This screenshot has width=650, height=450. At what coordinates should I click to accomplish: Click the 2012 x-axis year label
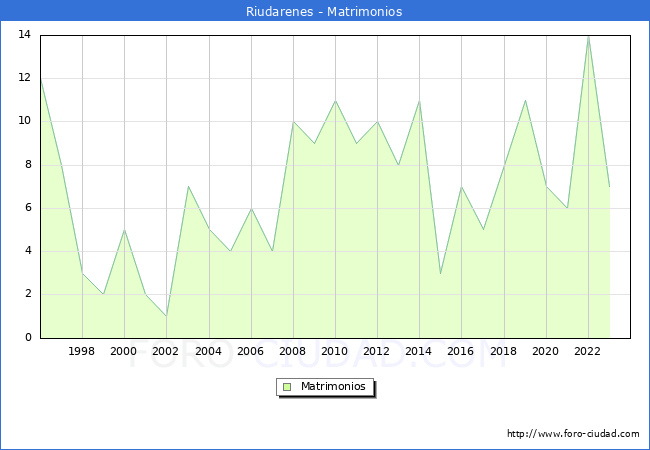[377, 351]
